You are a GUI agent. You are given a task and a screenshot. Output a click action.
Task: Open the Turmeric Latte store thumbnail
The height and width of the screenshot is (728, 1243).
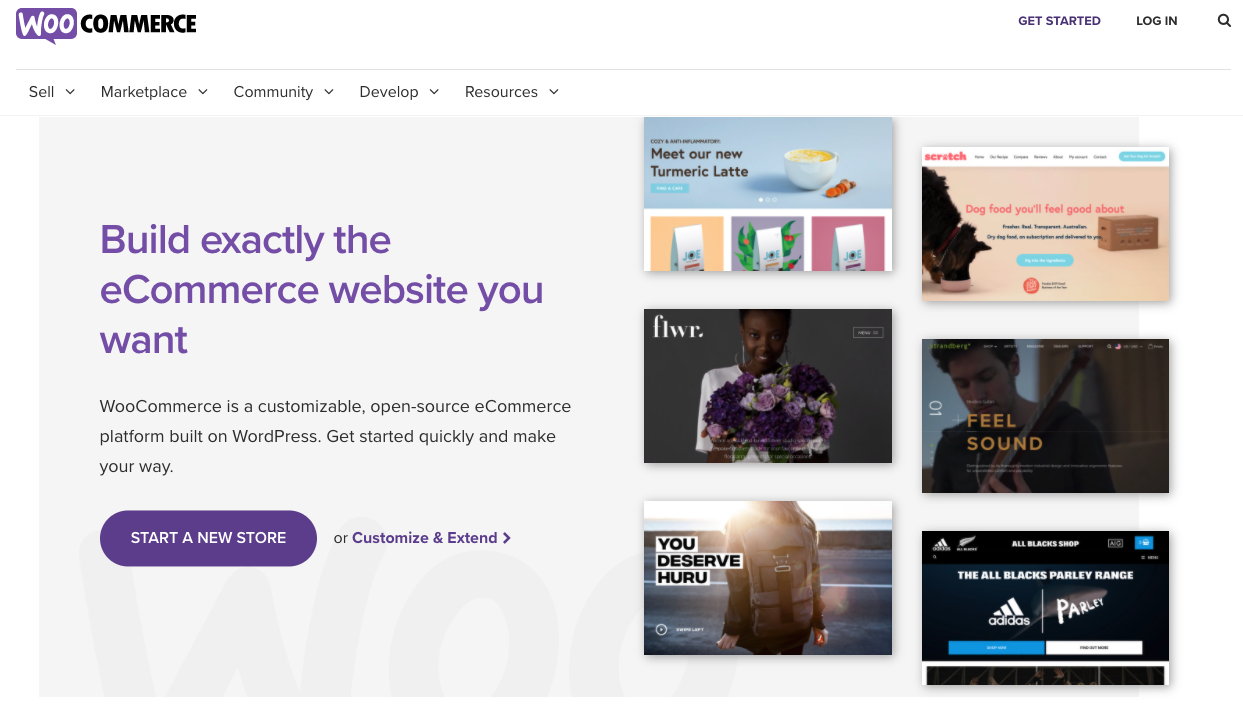[x=768, y=194]
